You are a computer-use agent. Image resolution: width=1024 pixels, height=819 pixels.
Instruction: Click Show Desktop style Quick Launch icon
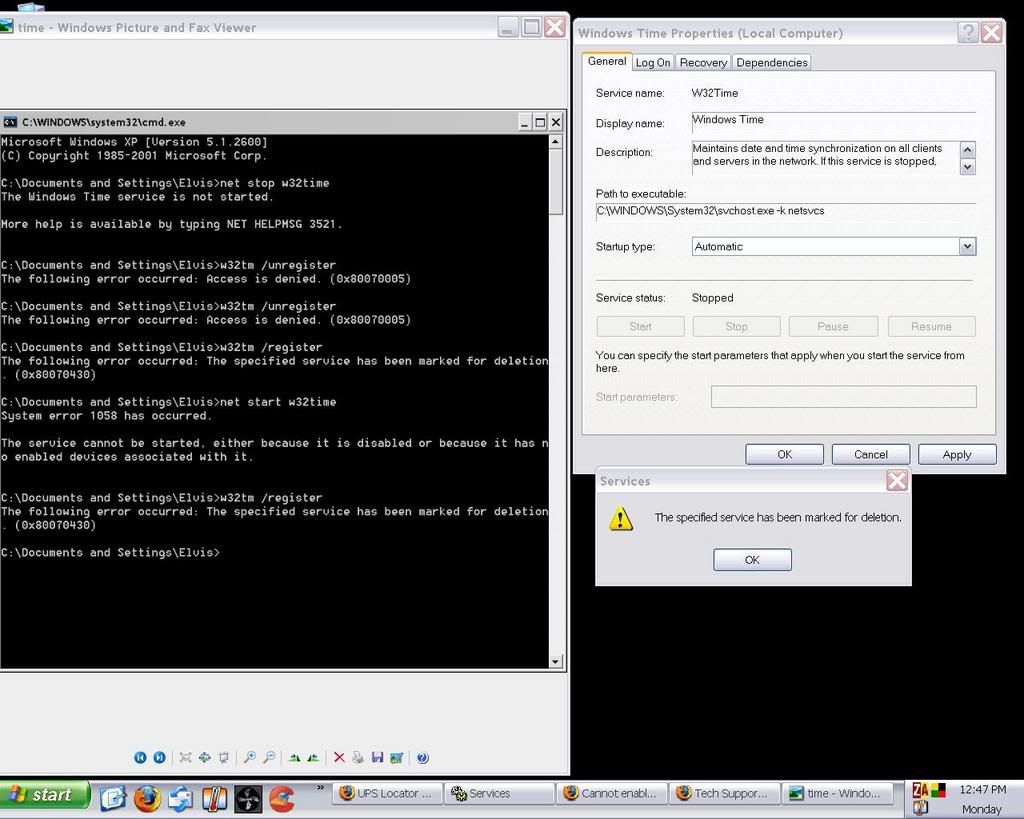[x=181, y=798]
